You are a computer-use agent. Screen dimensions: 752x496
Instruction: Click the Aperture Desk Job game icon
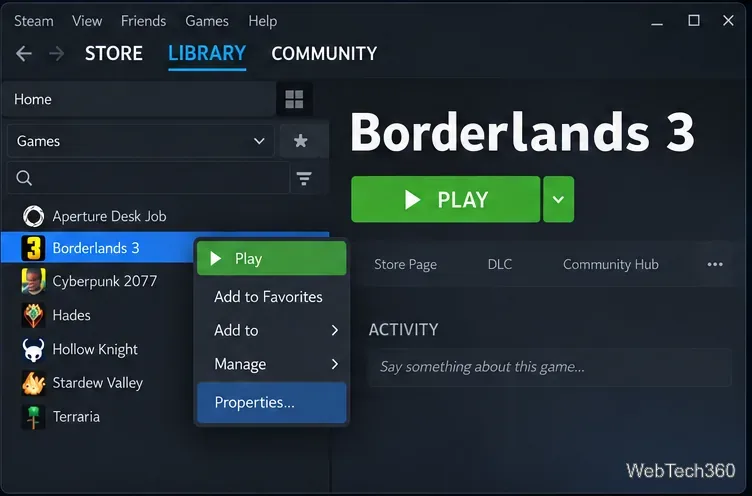34,216
